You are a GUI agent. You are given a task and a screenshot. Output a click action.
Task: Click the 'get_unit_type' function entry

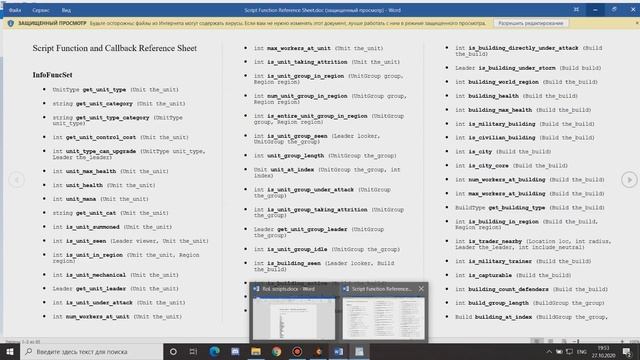click(115, 89)
